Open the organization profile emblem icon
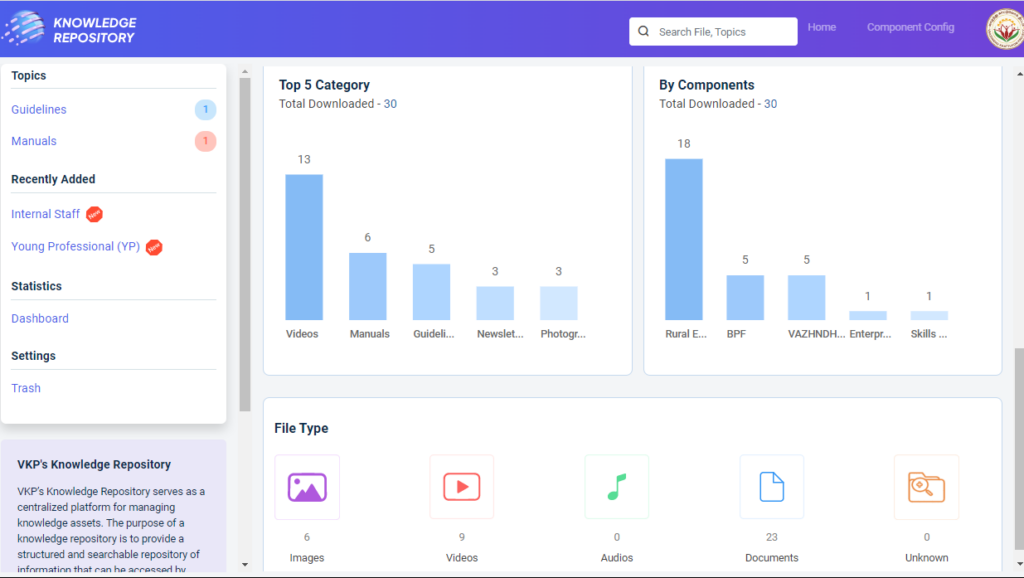Image resolution: width=1024 pixels, height=578 pixels. tap(1003, 29)
